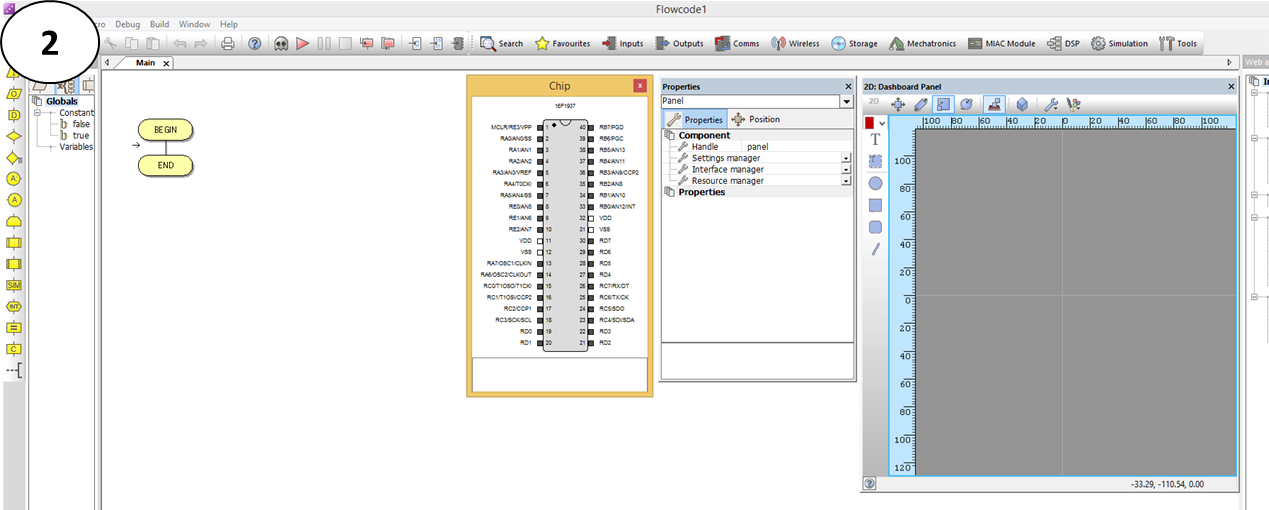Open the Simulation component menu
The height and width of the screenshot is (510, 1269).
point(1119,44)
